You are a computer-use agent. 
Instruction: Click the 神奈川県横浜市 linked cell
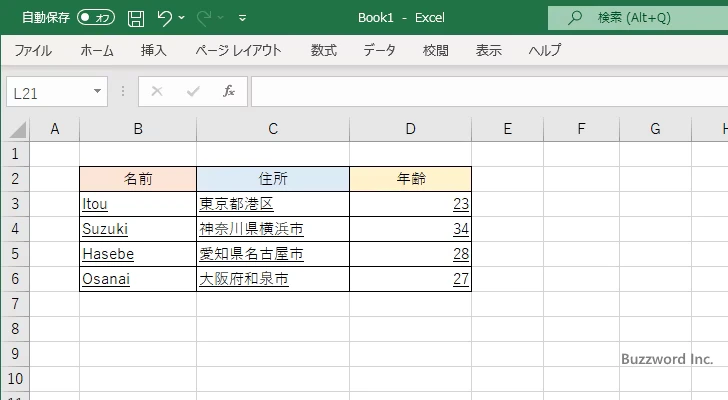click(x=251, y=229)
